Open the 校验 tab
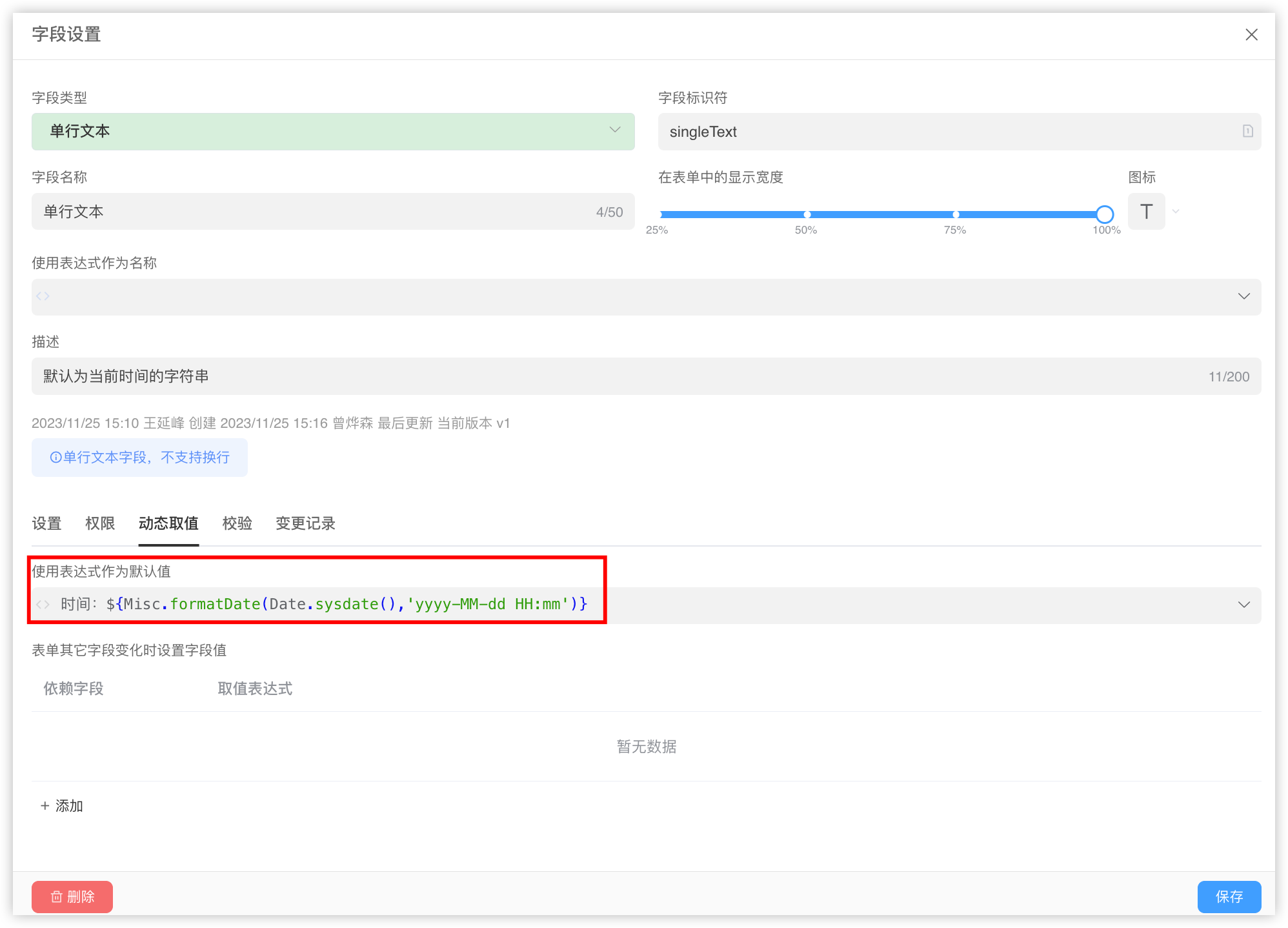Screen dimensions: 1288x928 [237, 523]
